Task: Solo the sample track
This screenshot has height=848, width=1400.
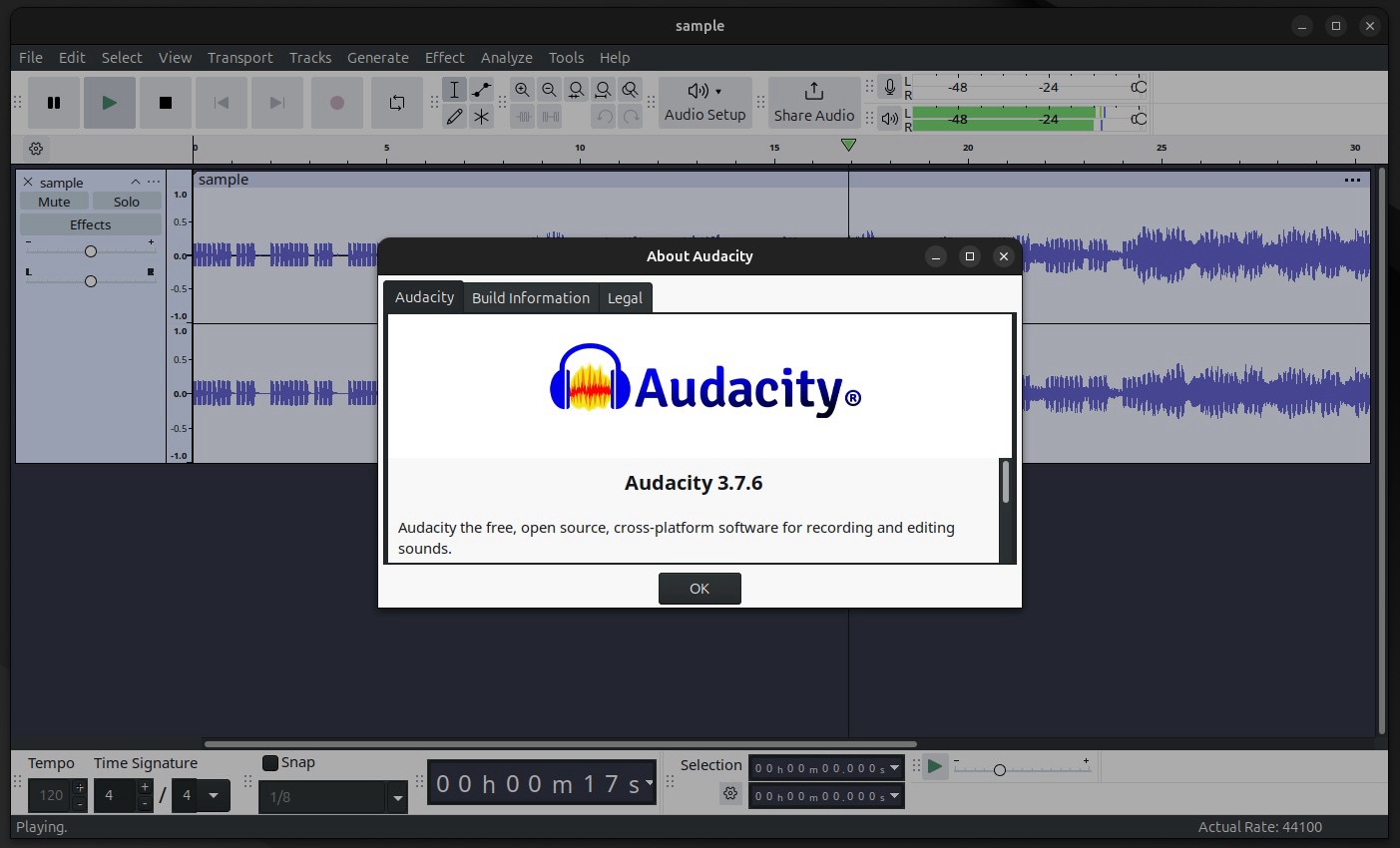Action: tap(126, 201)
